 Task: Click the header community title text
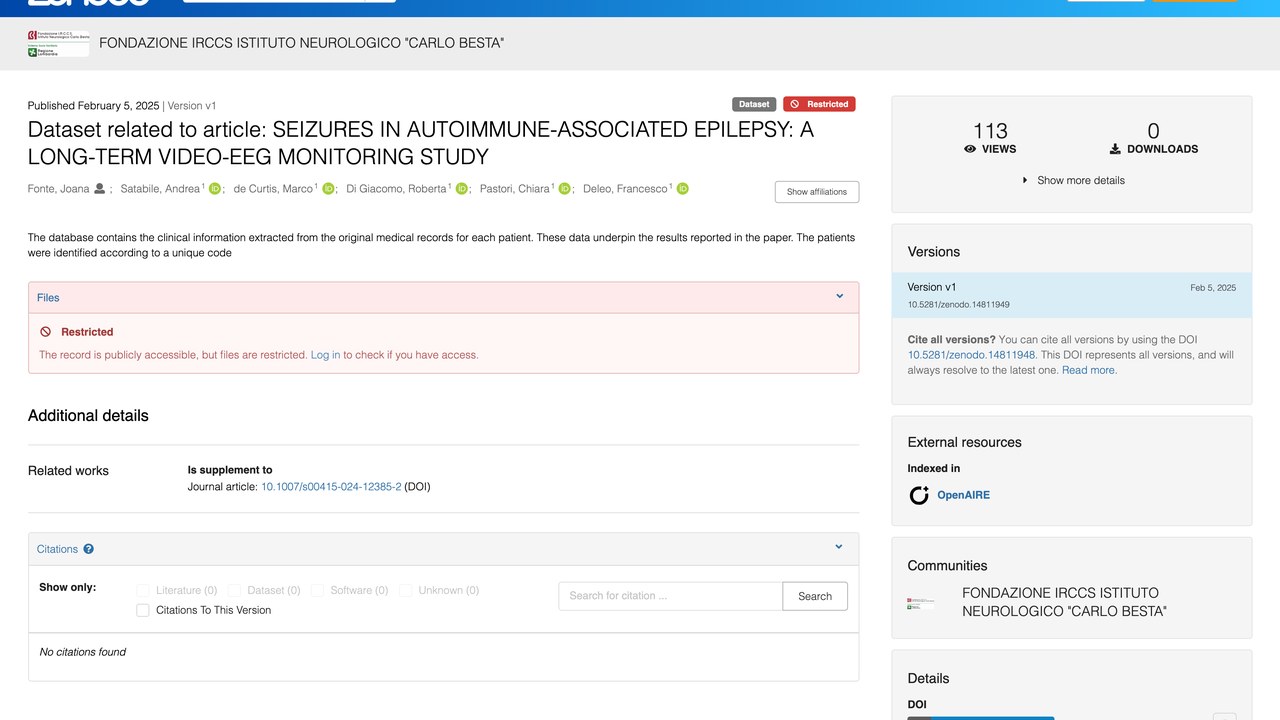pos(302,43)
